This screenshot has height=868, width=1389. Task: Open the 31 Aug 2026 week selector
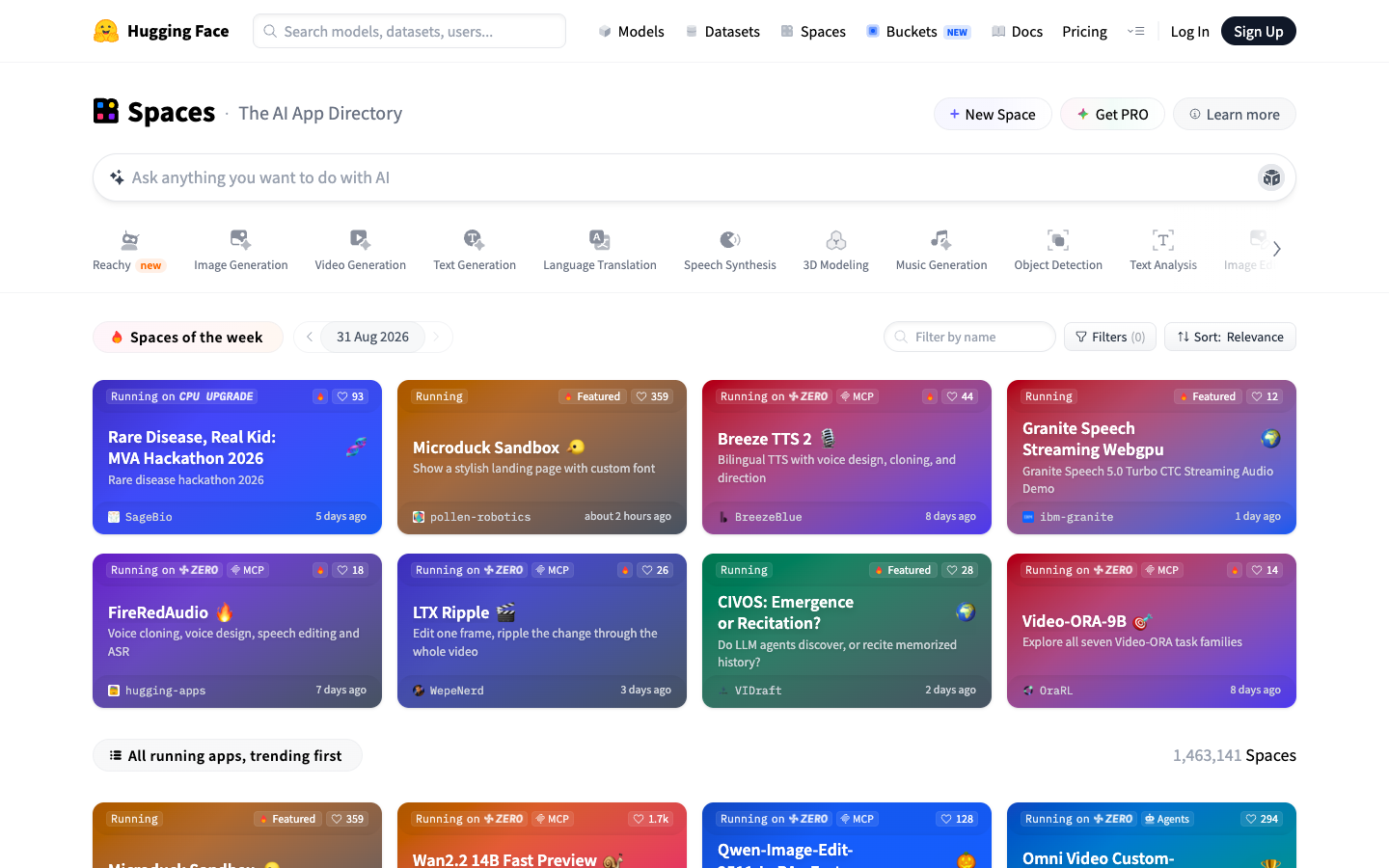[372, 337]
